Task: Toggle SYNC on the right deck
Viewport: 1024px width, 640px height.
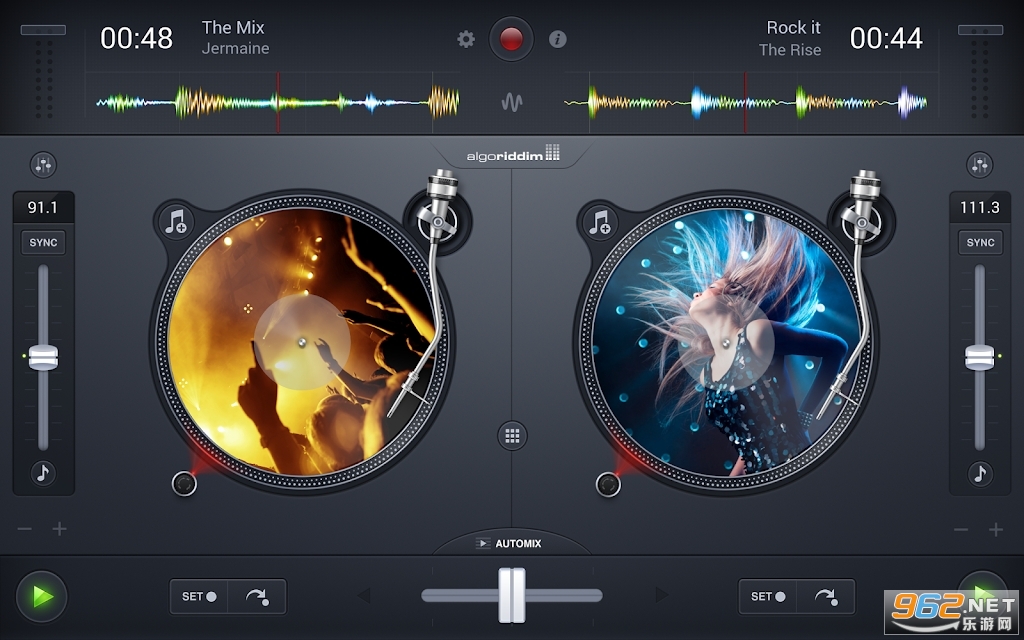Action: pos(980,242)
